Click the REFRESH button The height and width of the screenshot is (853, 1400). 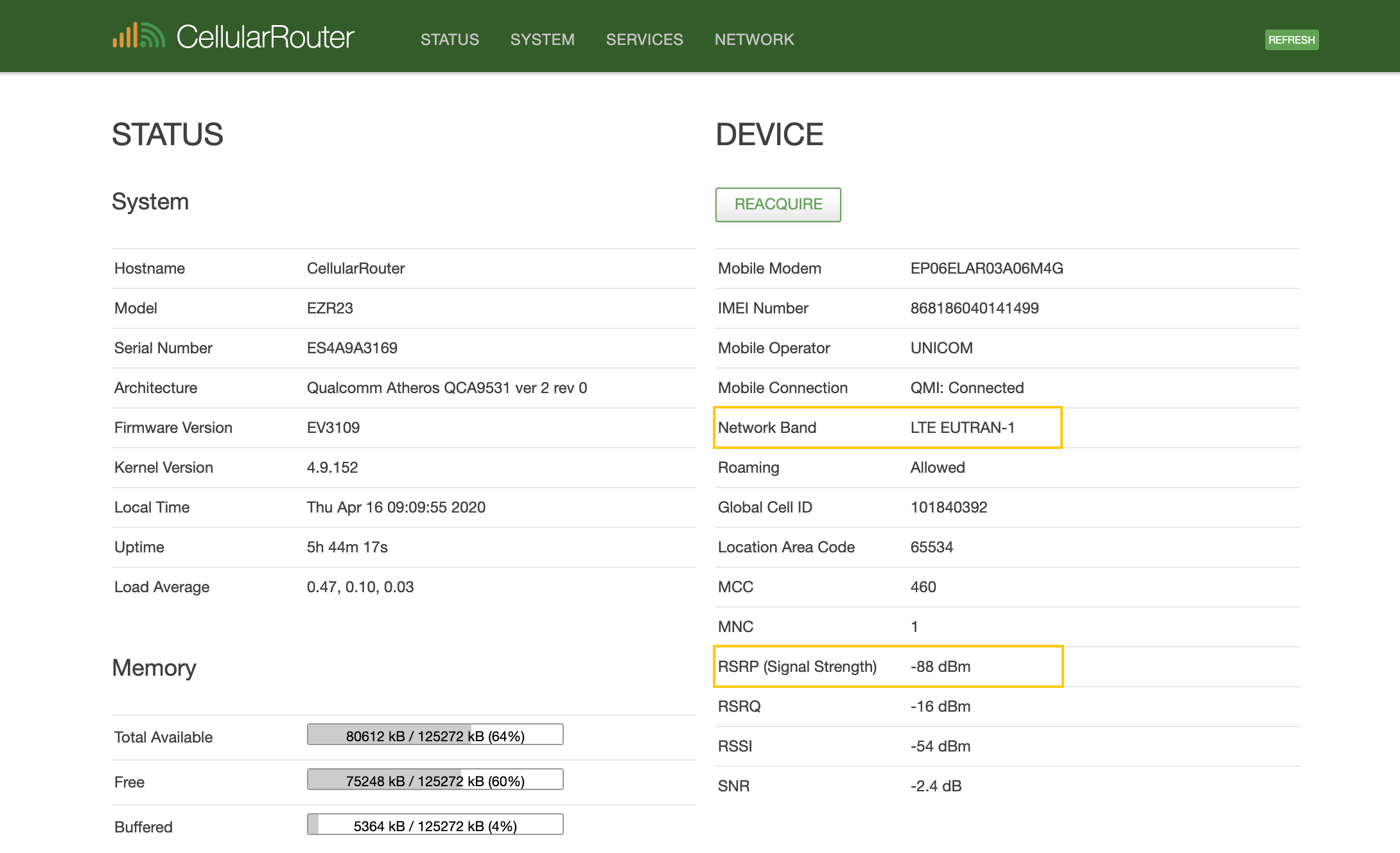1291,40
